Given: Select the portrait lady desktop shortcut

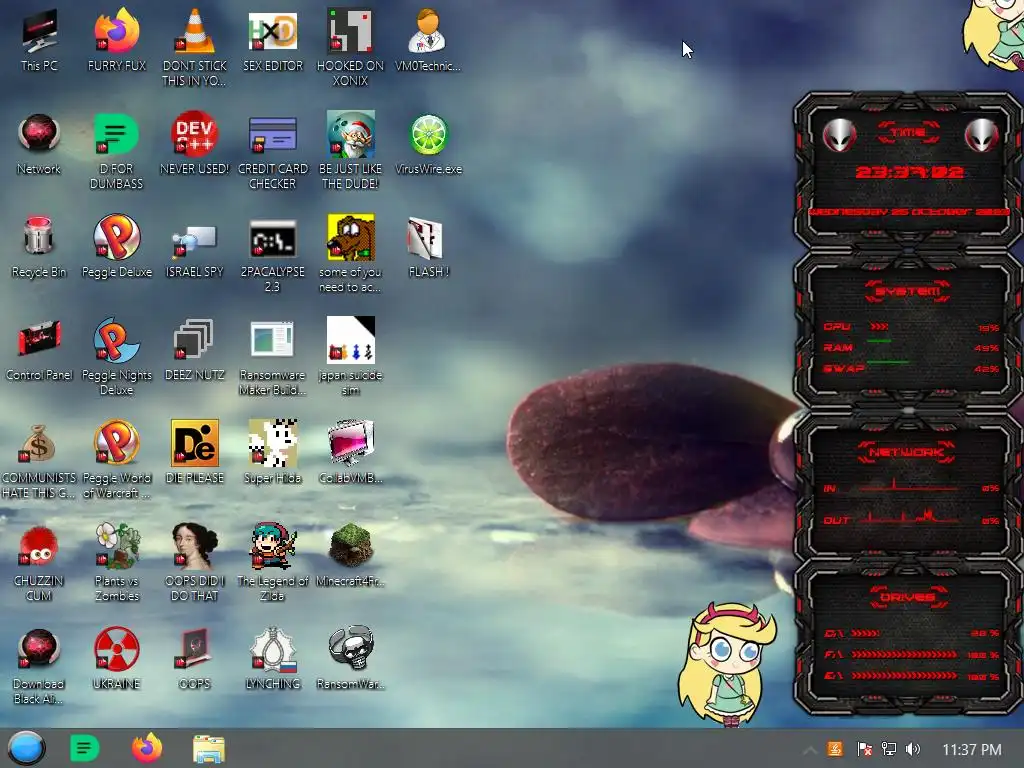Looking at the screenshot, I should [x=195, y=562].
